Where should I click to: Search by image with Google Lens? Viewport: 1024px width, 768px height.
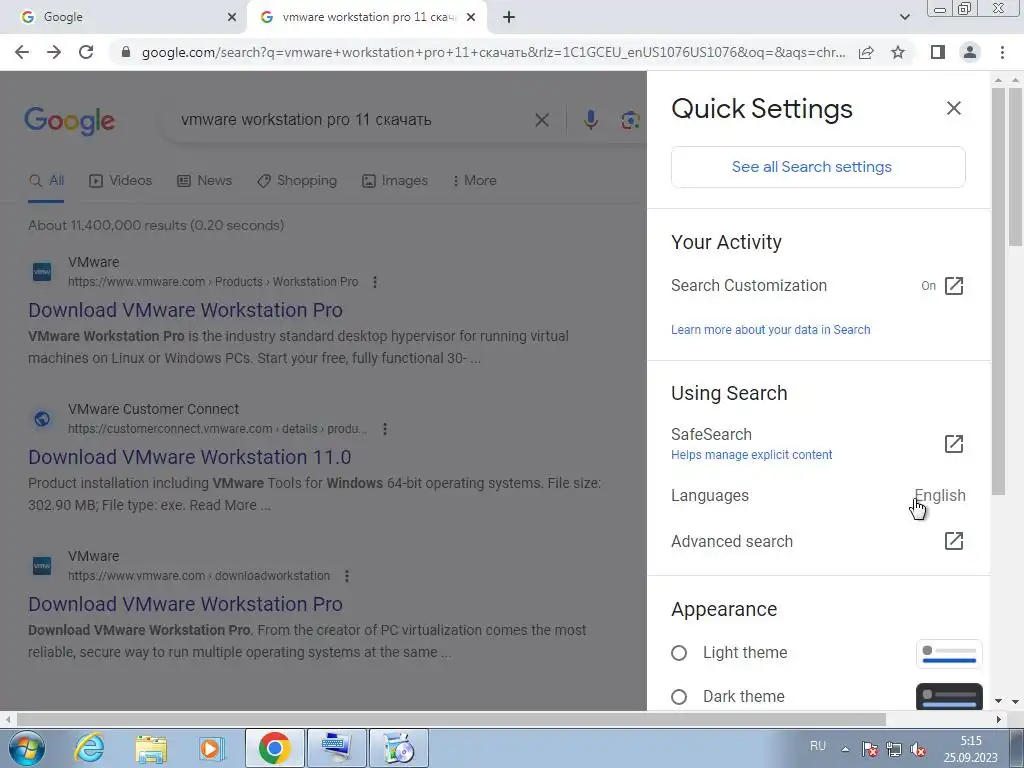coord(630,120)
